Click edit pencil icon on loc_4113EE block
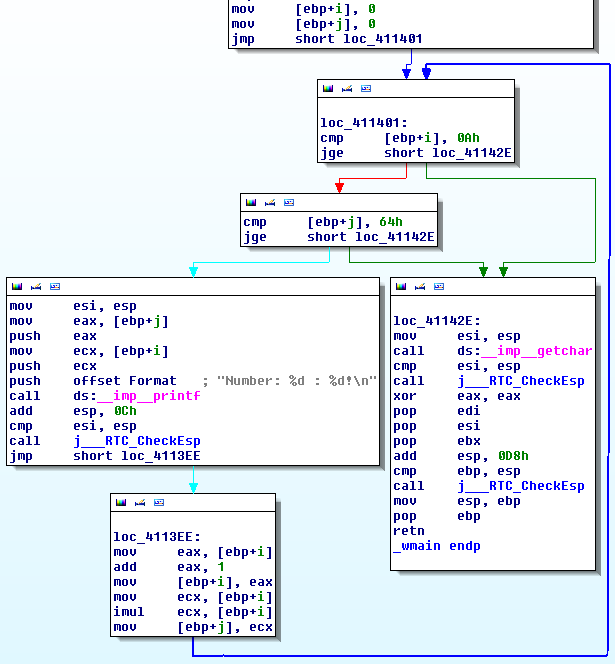Viewport: 615px width, 664px height. (139, 502)
